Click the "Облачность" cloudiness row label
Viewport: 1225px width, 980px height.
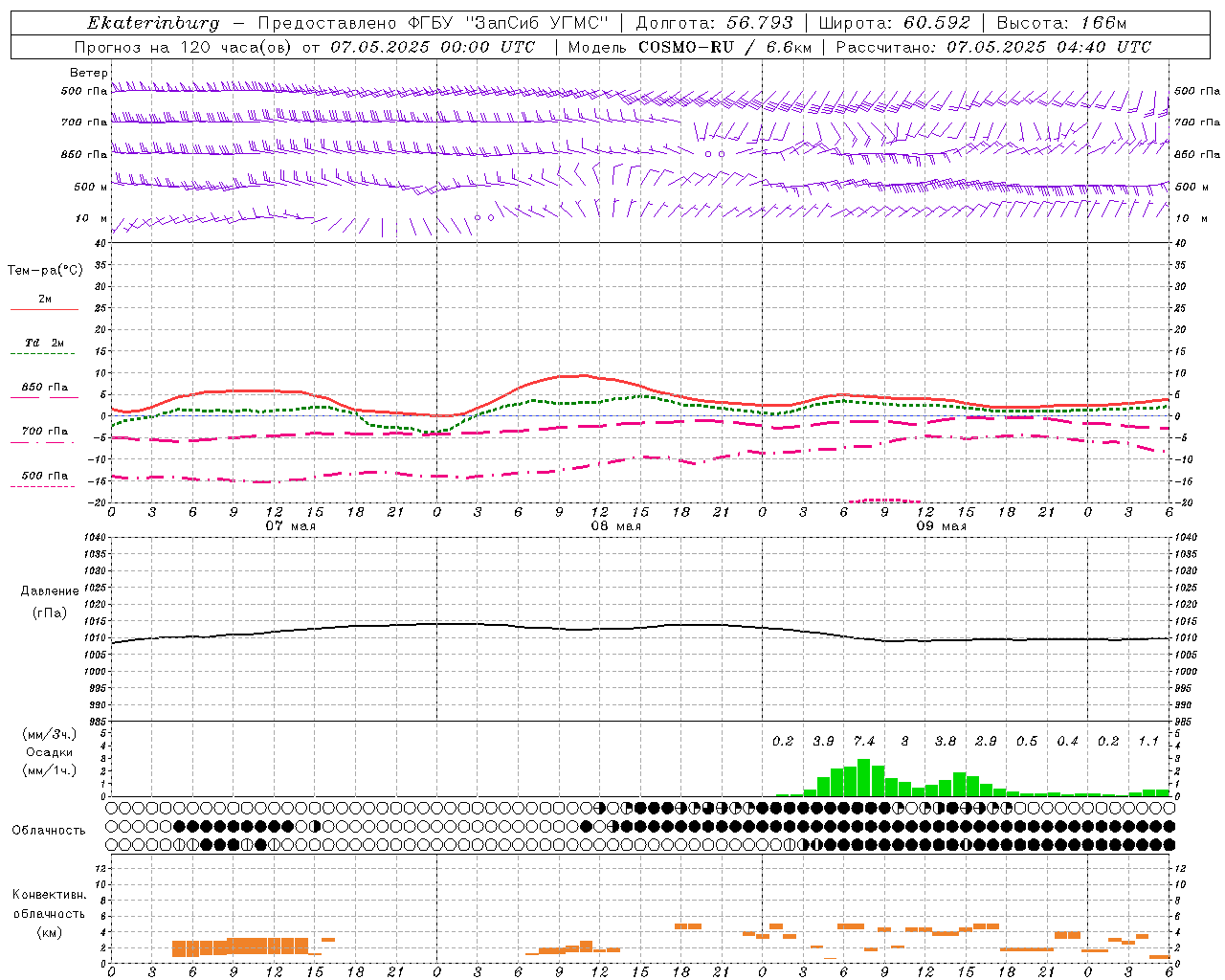pyautogui.click(x=49, y=831)
